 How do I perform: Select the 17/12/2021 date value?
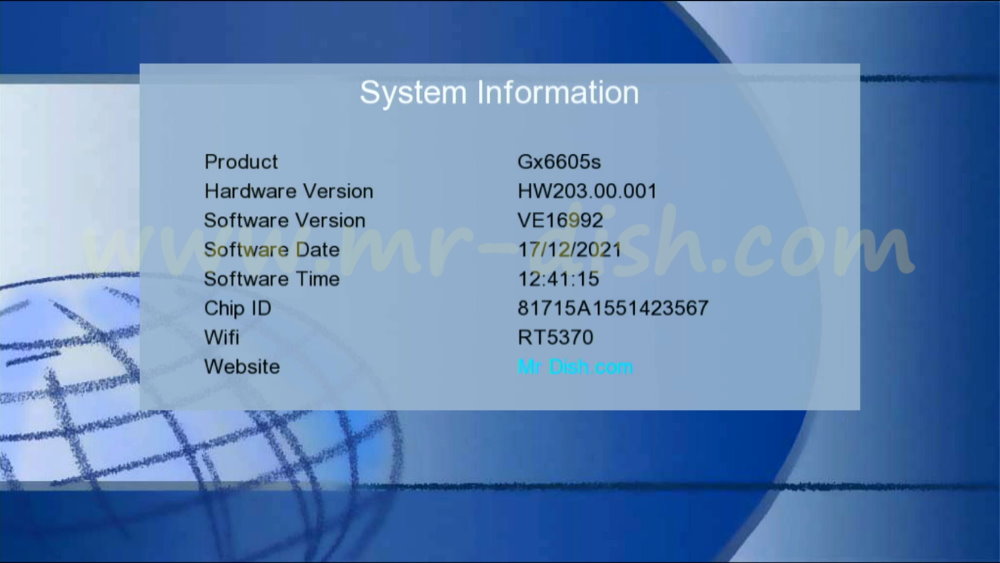click(x=570, y=250)
